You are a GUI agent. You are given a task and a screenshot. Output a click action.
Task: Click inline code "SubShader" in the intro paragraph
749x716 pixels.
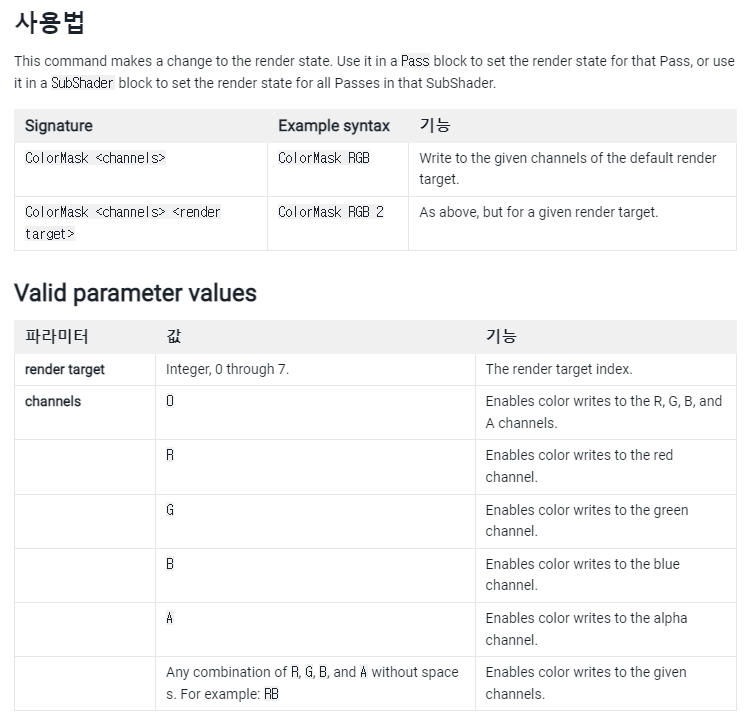tap(82, 84)
